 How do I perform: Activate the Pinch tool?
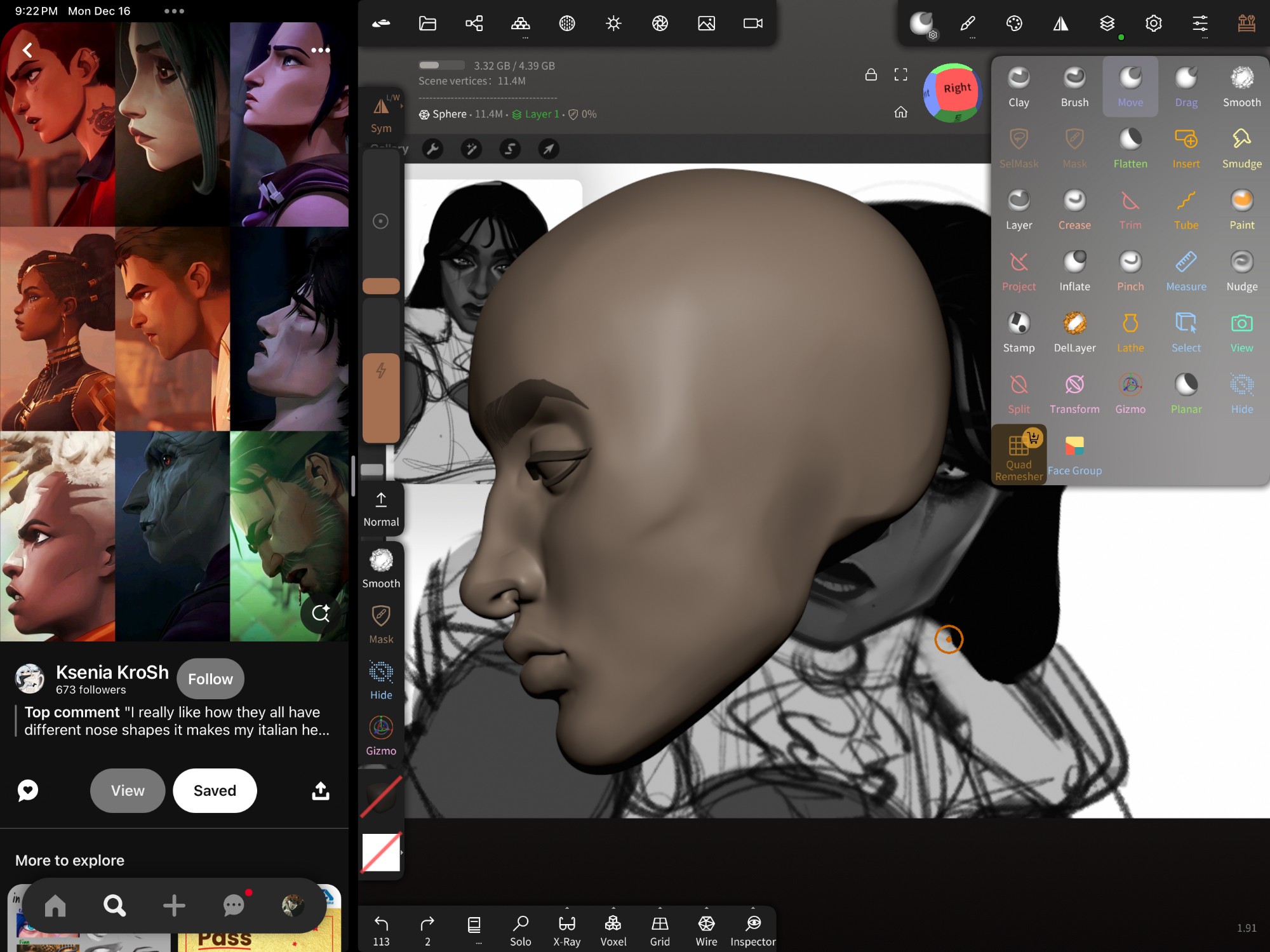click(1130, 271)
